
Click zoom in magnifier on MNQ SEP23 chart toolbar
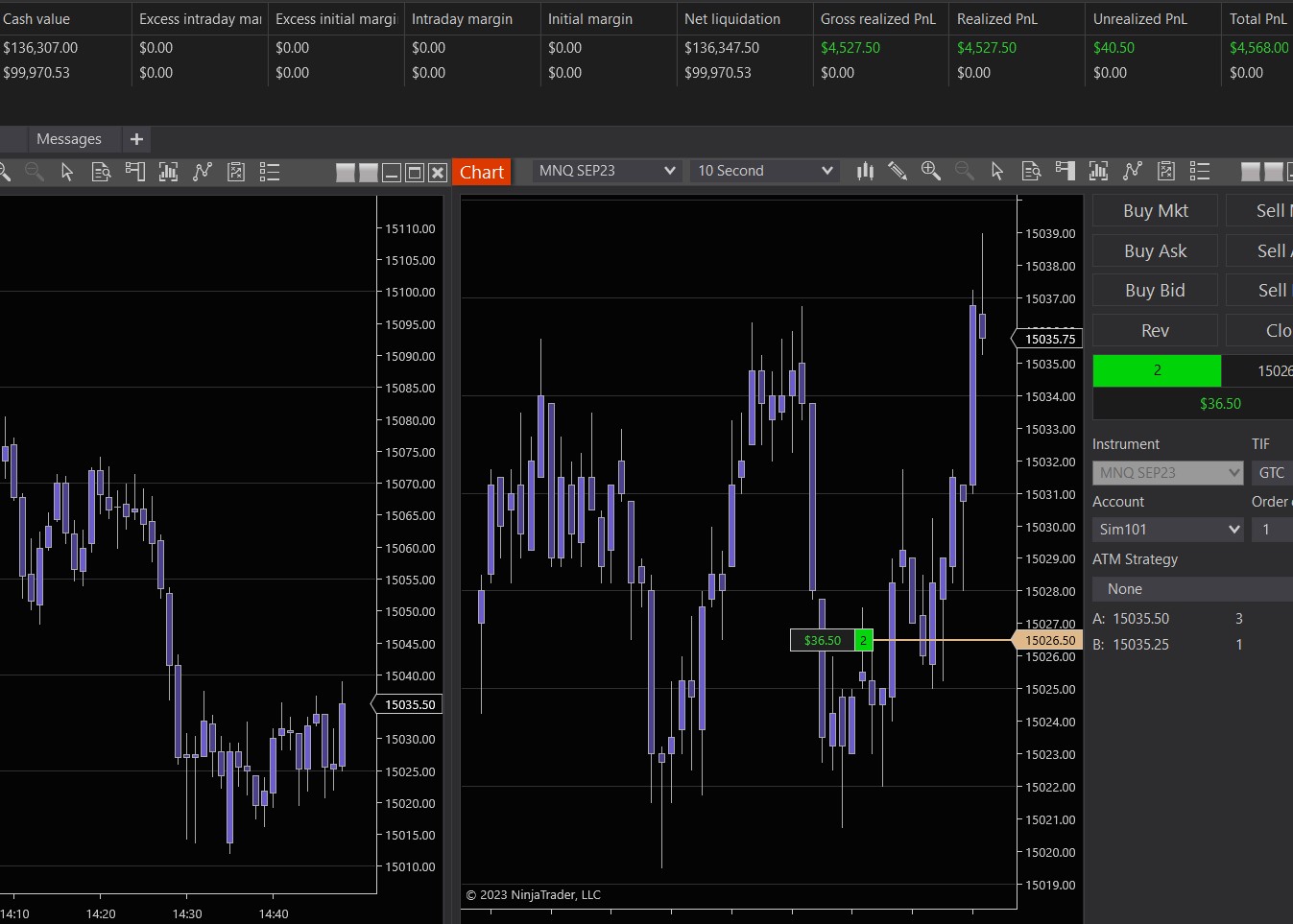930,171
